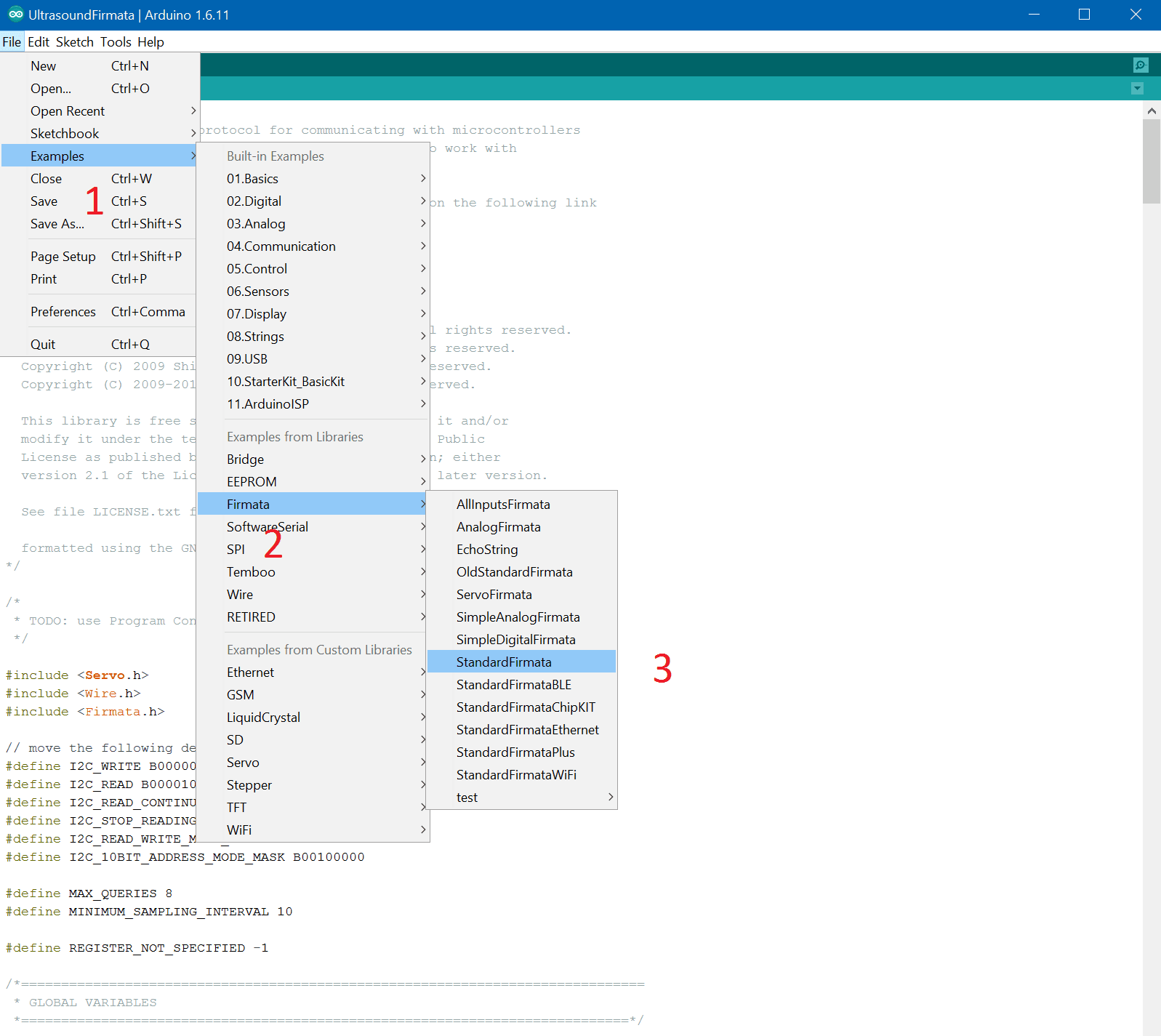The height and width of the screenshot is (1036, 1161).
Task: Expand the SD library examples
Action: [313, 740]
